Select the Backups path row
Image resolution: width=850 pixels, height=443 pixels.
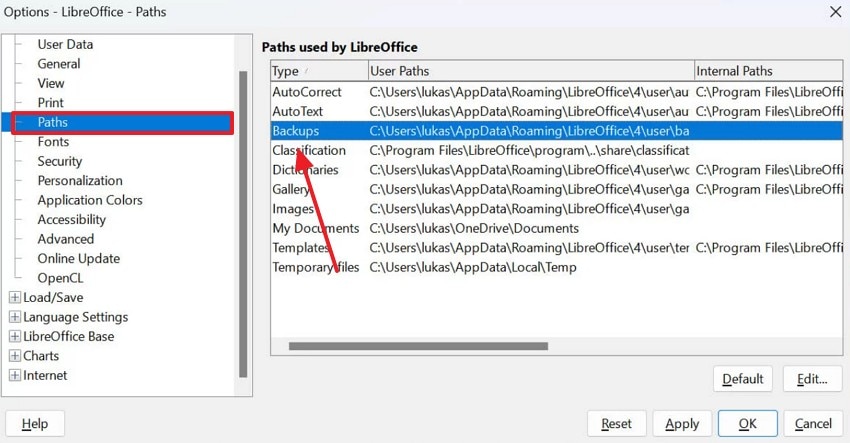(557, 131)
